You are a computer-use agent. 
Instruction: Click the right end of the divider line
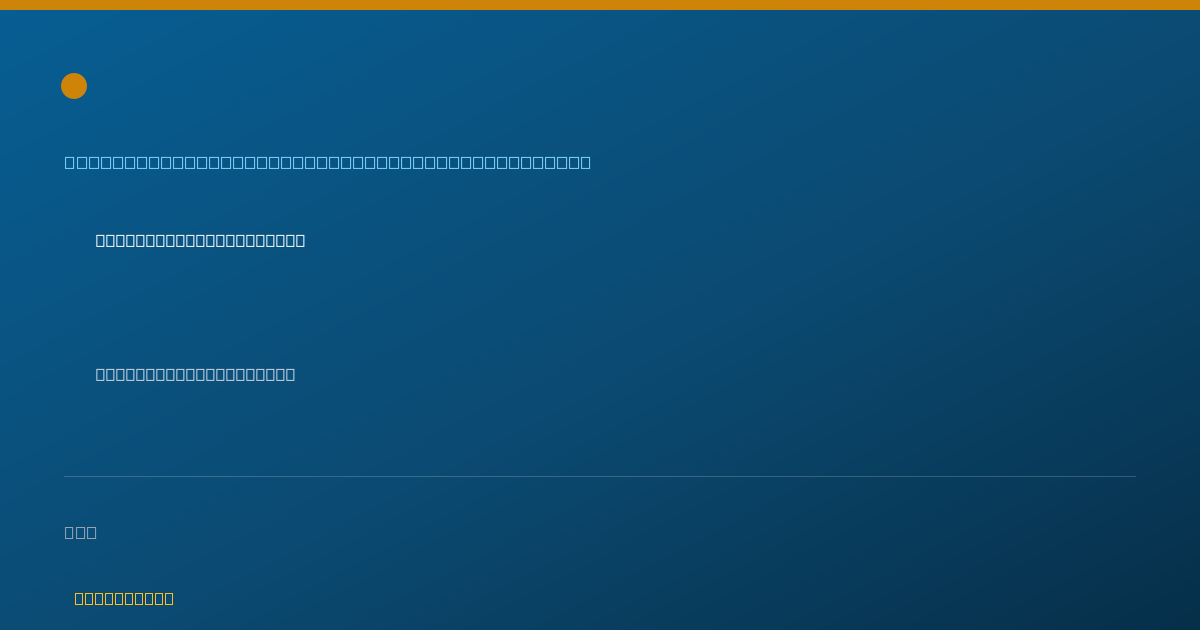point(1134,476)
